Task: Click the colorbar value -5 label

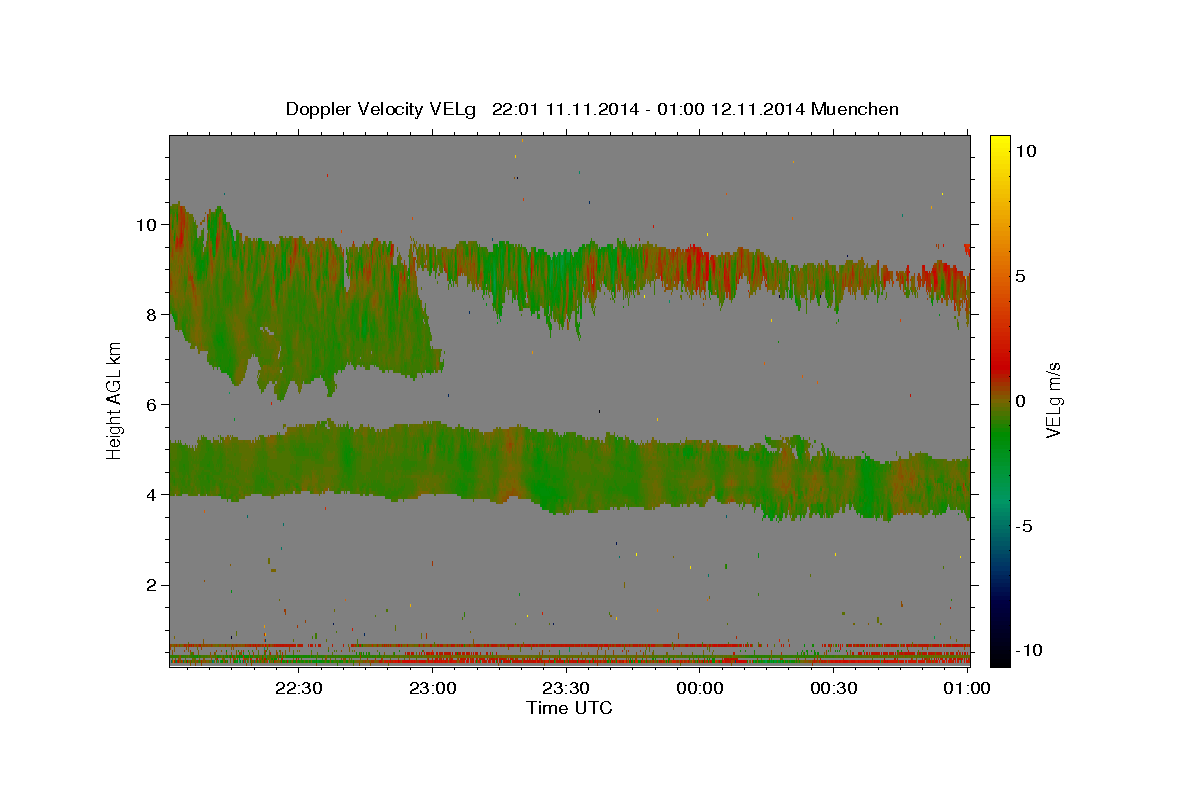Action: pyautogui.click(x=1023, y=526)
